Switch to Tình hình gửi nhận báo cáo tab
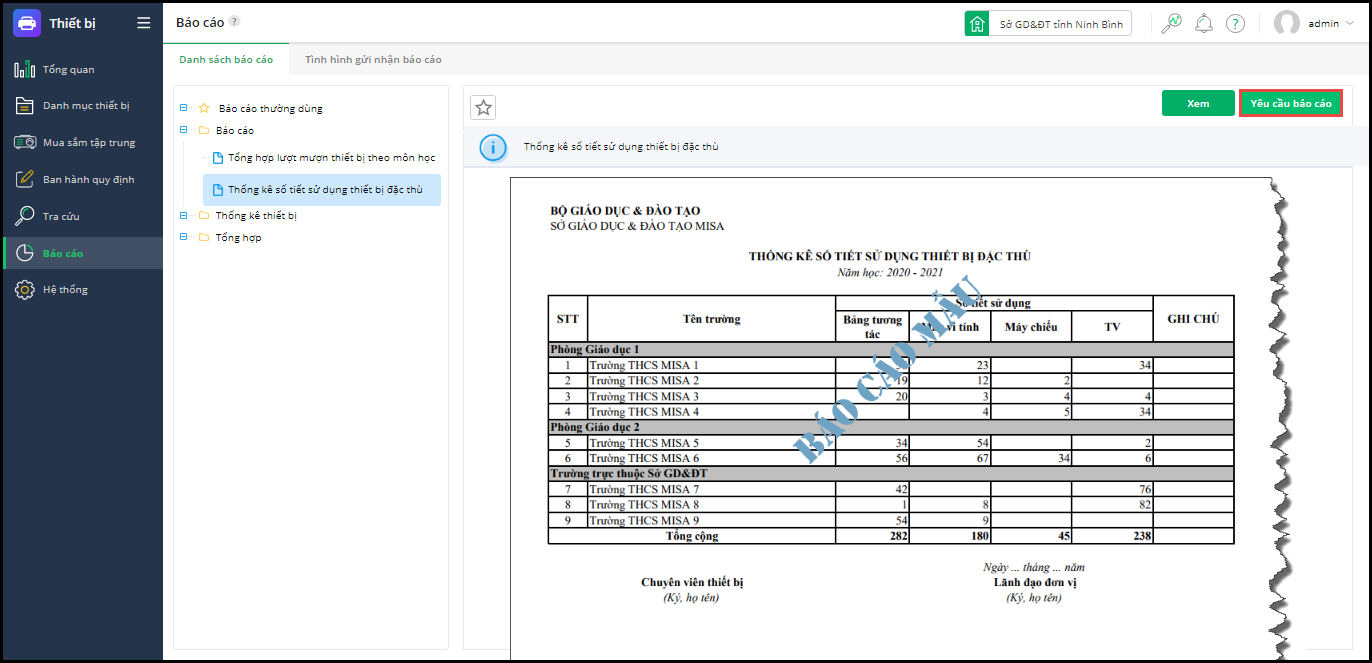 click(x=373, y=60)
